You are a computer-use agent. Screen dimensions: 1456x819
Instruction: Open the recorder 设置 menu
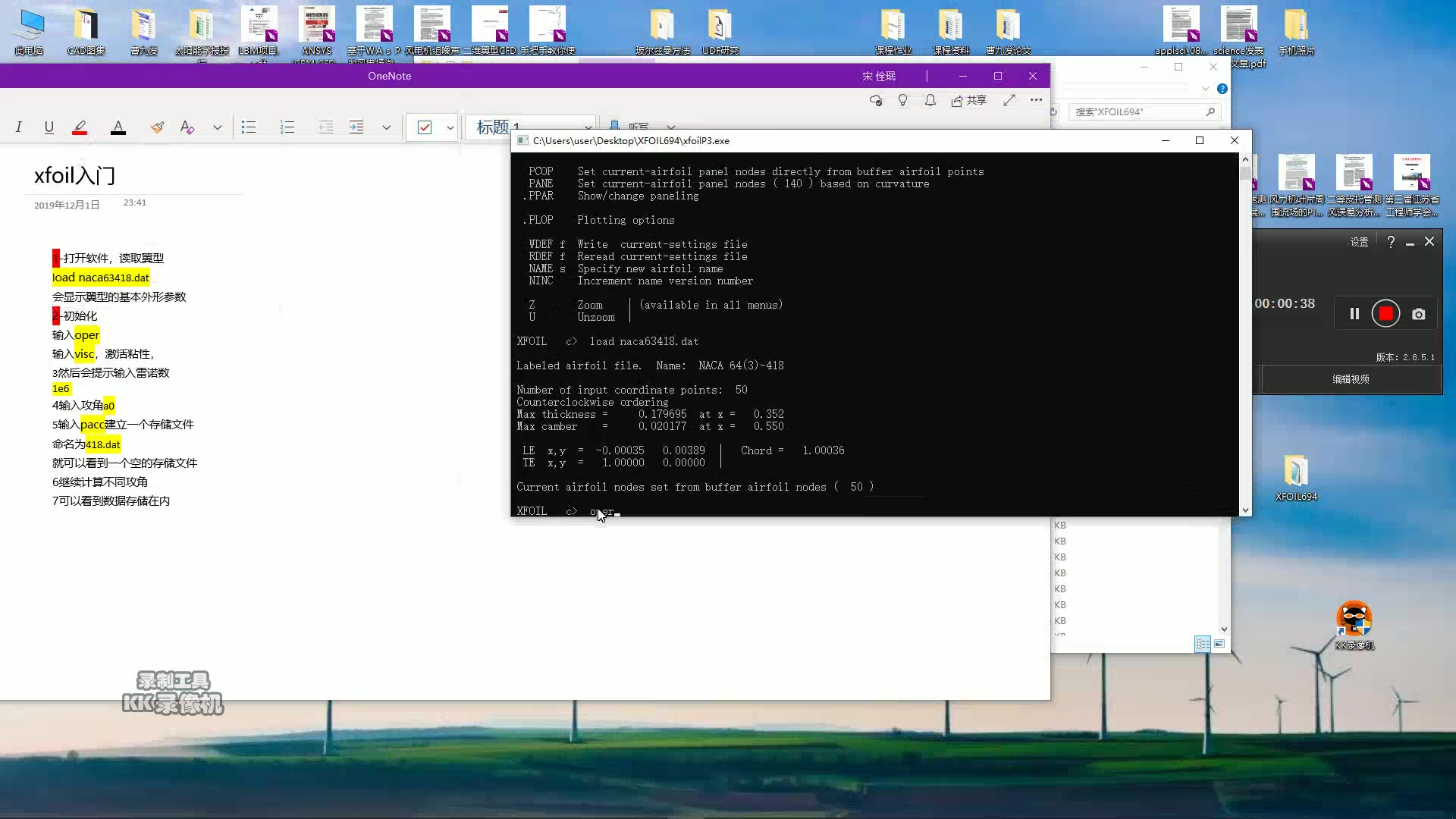[1359, 242]
